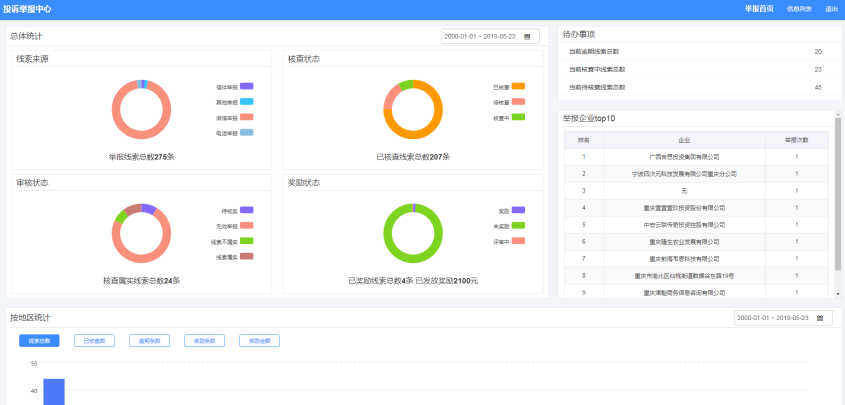
Task: Switch region chart to 奖励金额
Action: pos(258,340)
